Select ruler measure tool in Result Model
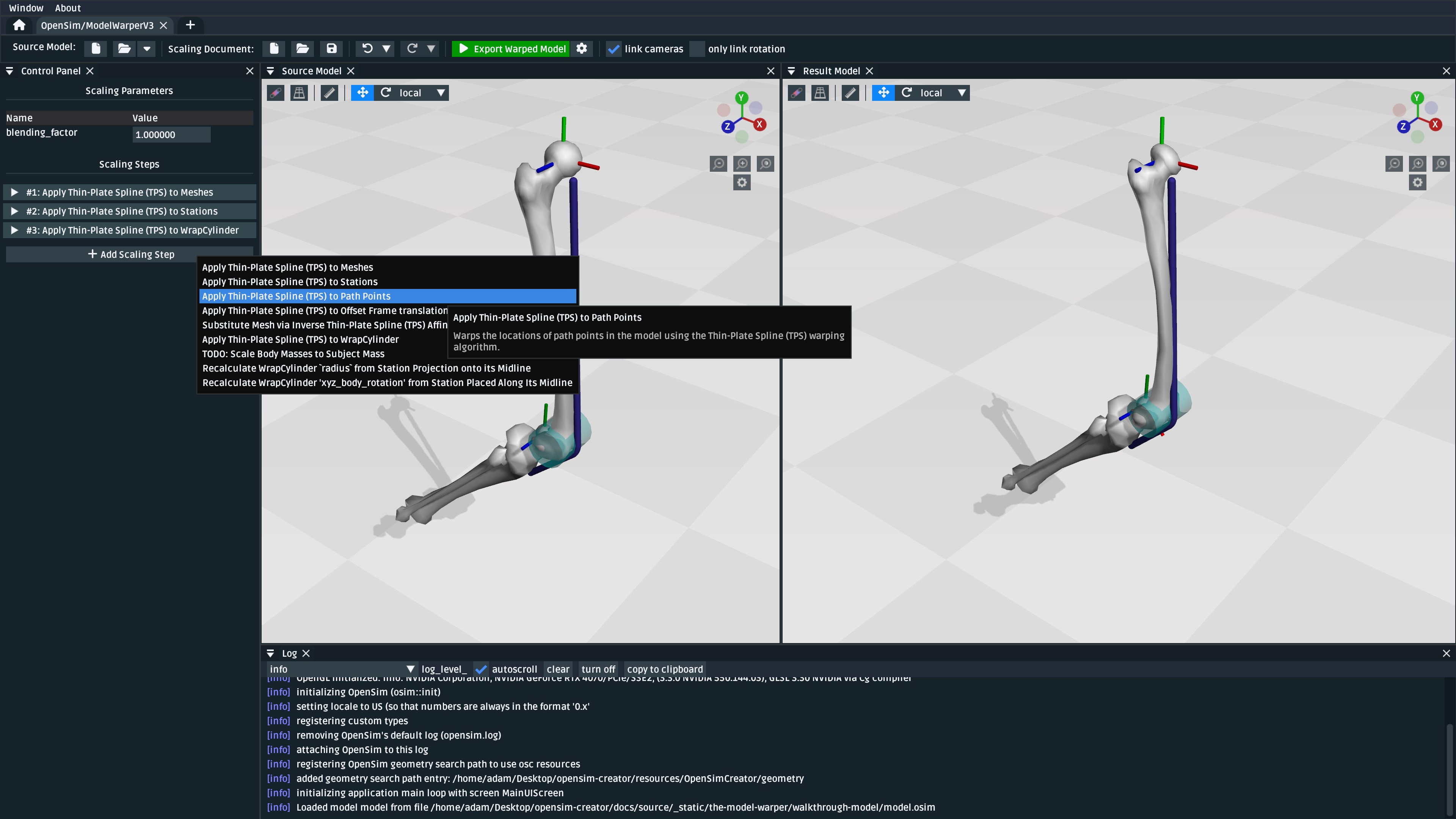Viewport: 1456px width, 819px height. pos(850,93)
